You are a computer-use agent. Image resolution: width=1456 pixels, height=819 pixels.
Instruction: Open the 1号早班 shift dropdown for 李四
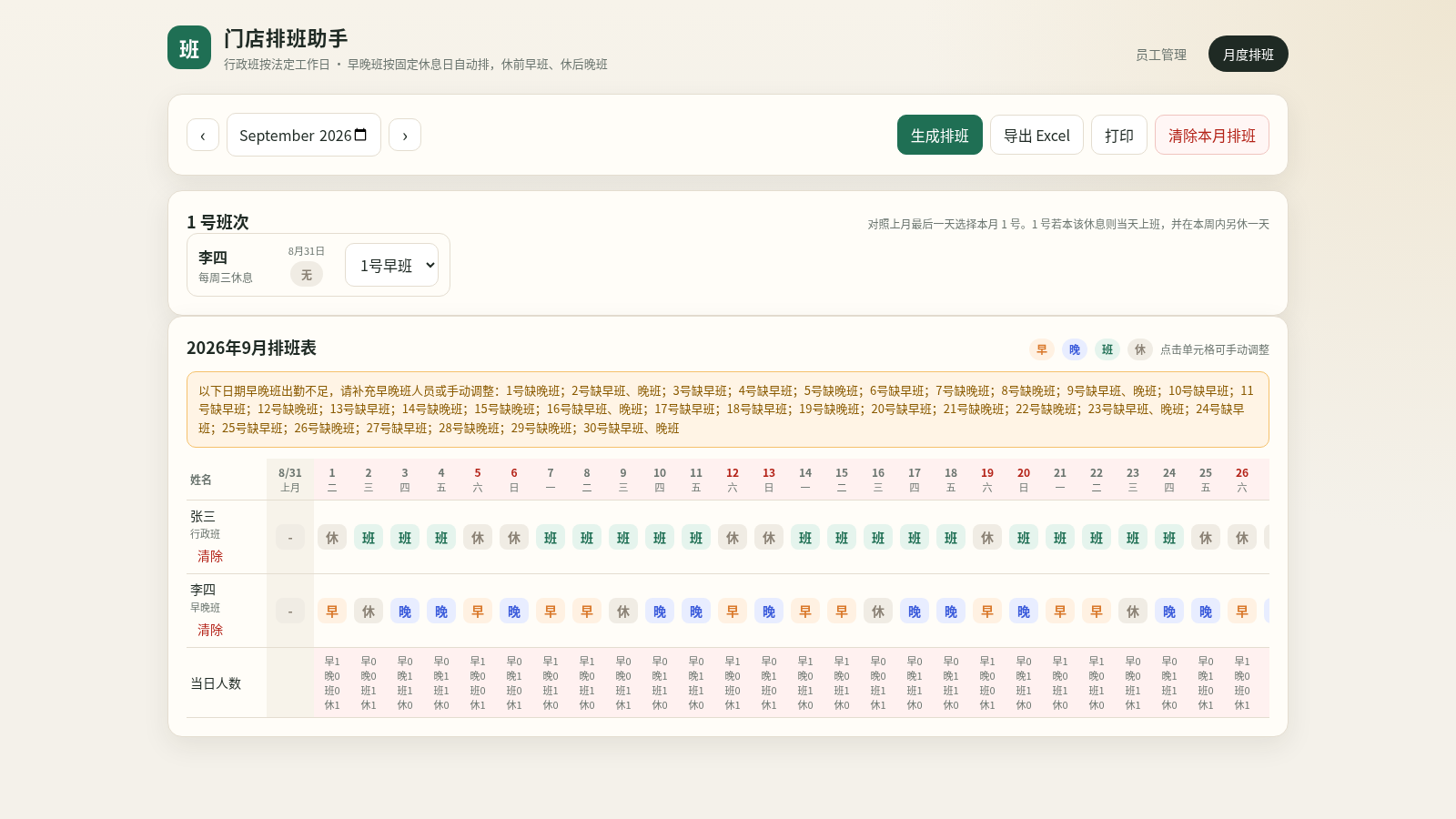point(392,265)
